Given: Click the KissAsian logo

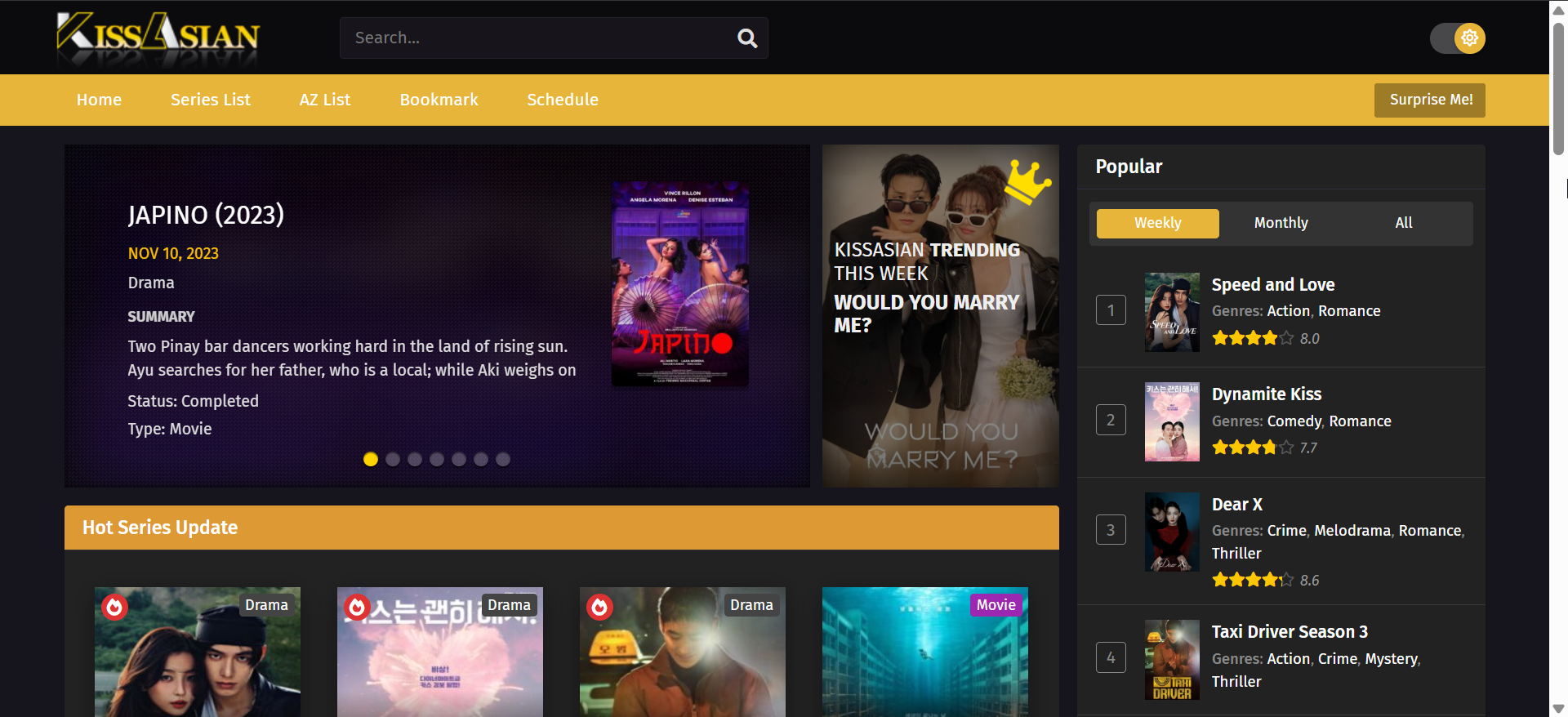Looking at the screenshot, I should [158, 38].
